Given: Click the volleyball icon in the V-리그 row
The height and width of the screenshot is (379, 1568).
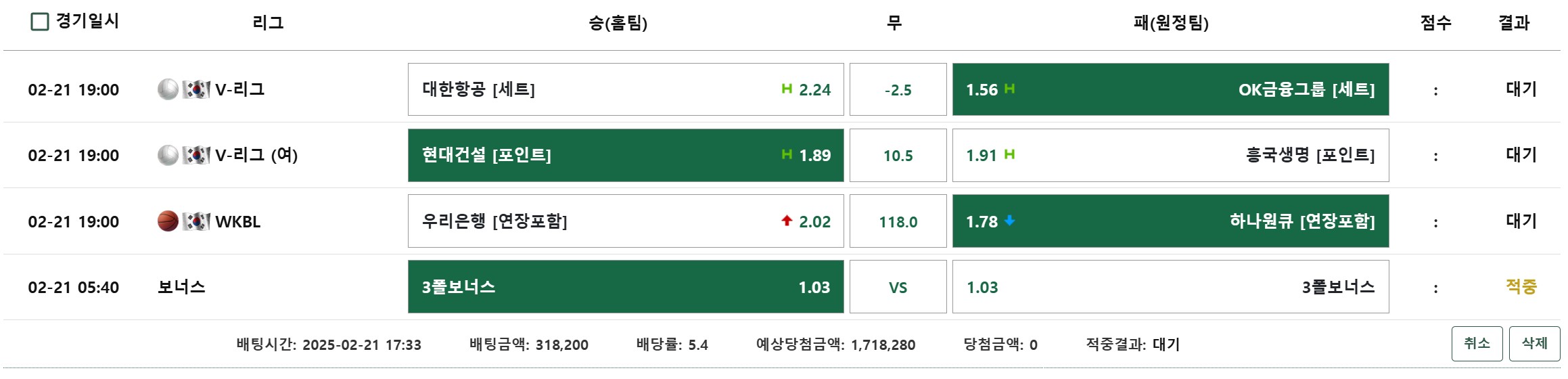Looking at the screenshot, I should [168, 89].
